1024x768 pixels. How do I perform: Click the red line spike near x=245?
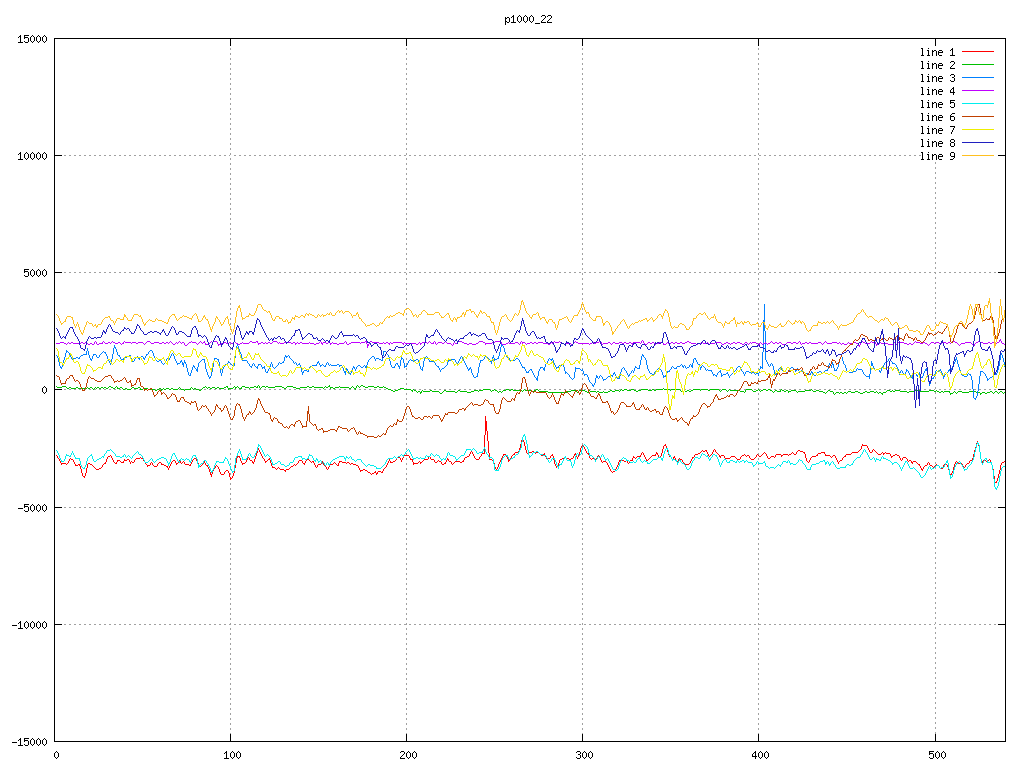point(486,420)
